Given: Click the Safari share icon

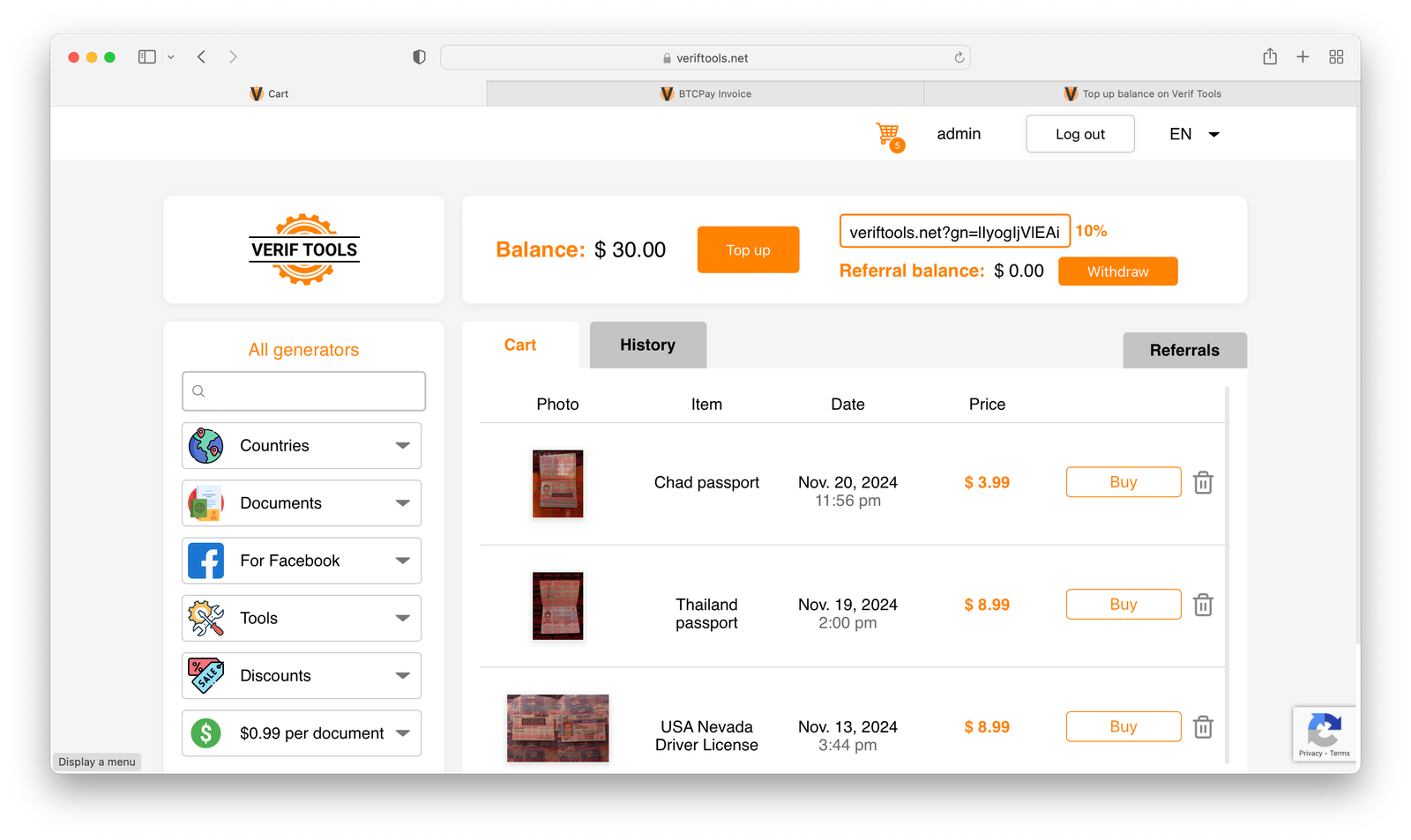Looking at the screenshot, I should pyautogui.click(x=1270, y=57).
